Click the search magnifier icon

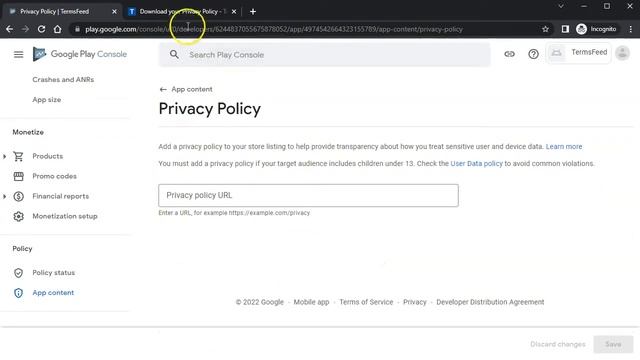click(x=174, y=54)
